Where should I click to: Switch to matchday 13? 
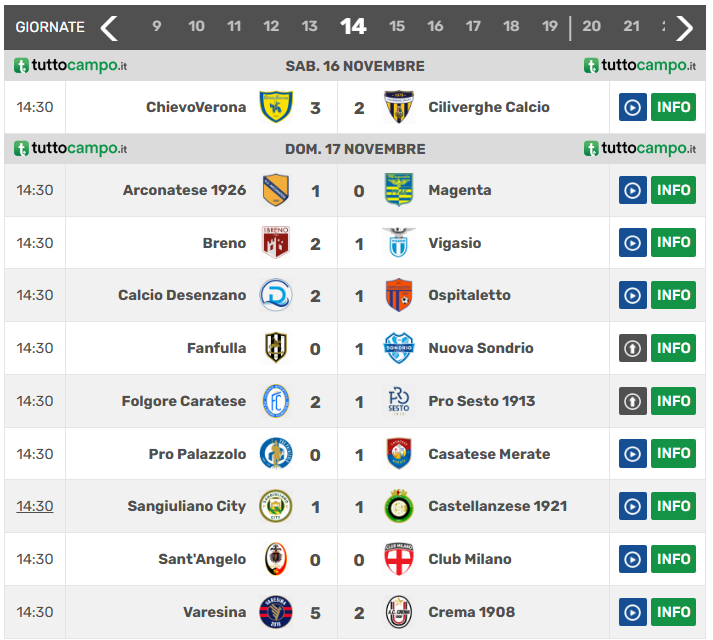pyautogui.click(x=310, y=27)
